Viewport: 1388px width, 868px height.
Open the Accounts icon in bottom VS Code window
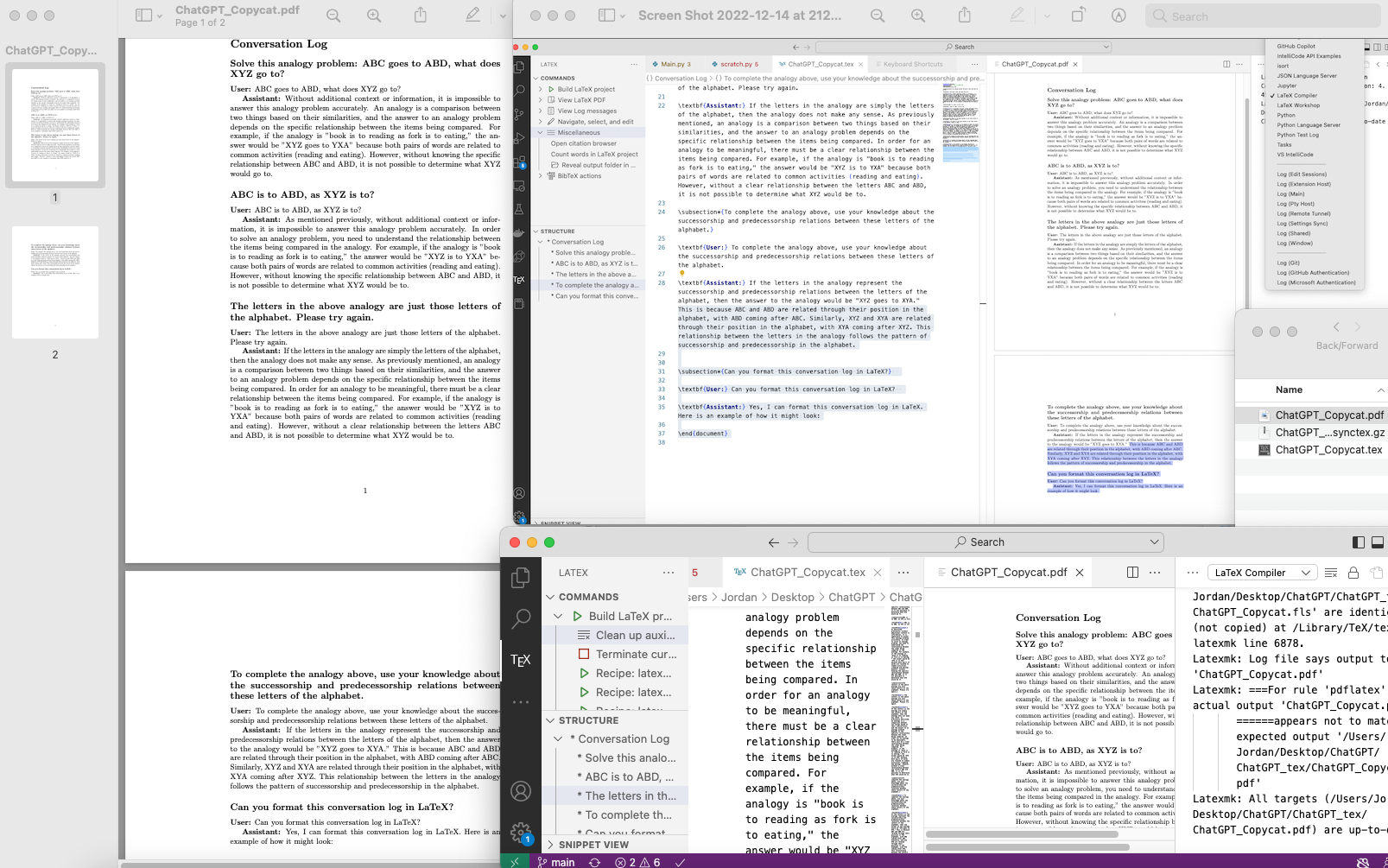pyautogui.click(x=521, y=790)
